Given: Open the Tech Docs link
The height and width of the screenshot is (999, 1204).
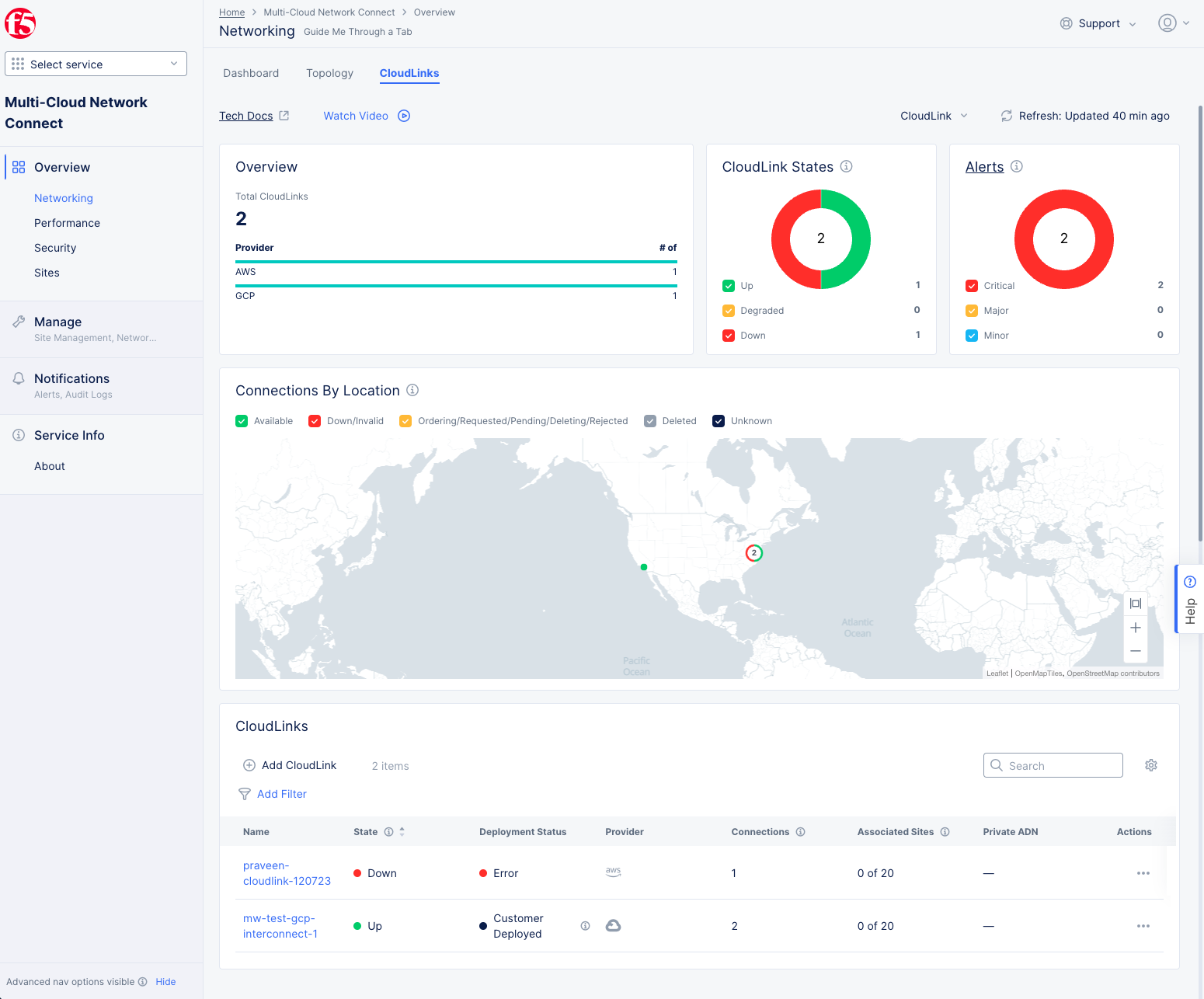Looking at the screenshot, I should pos(247,115).
